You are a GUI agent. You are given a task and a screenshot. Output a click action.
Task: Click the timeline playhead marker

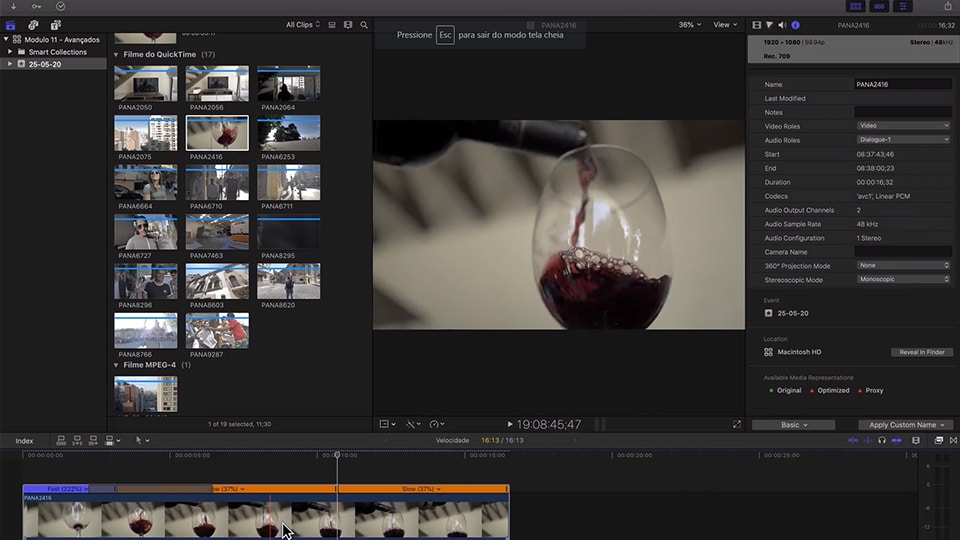[x=337, y=455]
